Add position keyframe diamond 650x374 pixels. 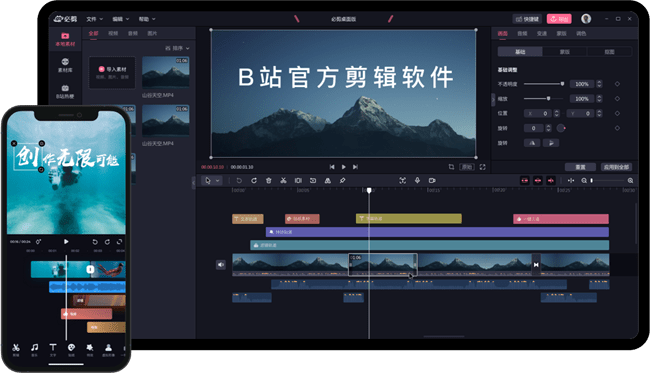[617, 113]
